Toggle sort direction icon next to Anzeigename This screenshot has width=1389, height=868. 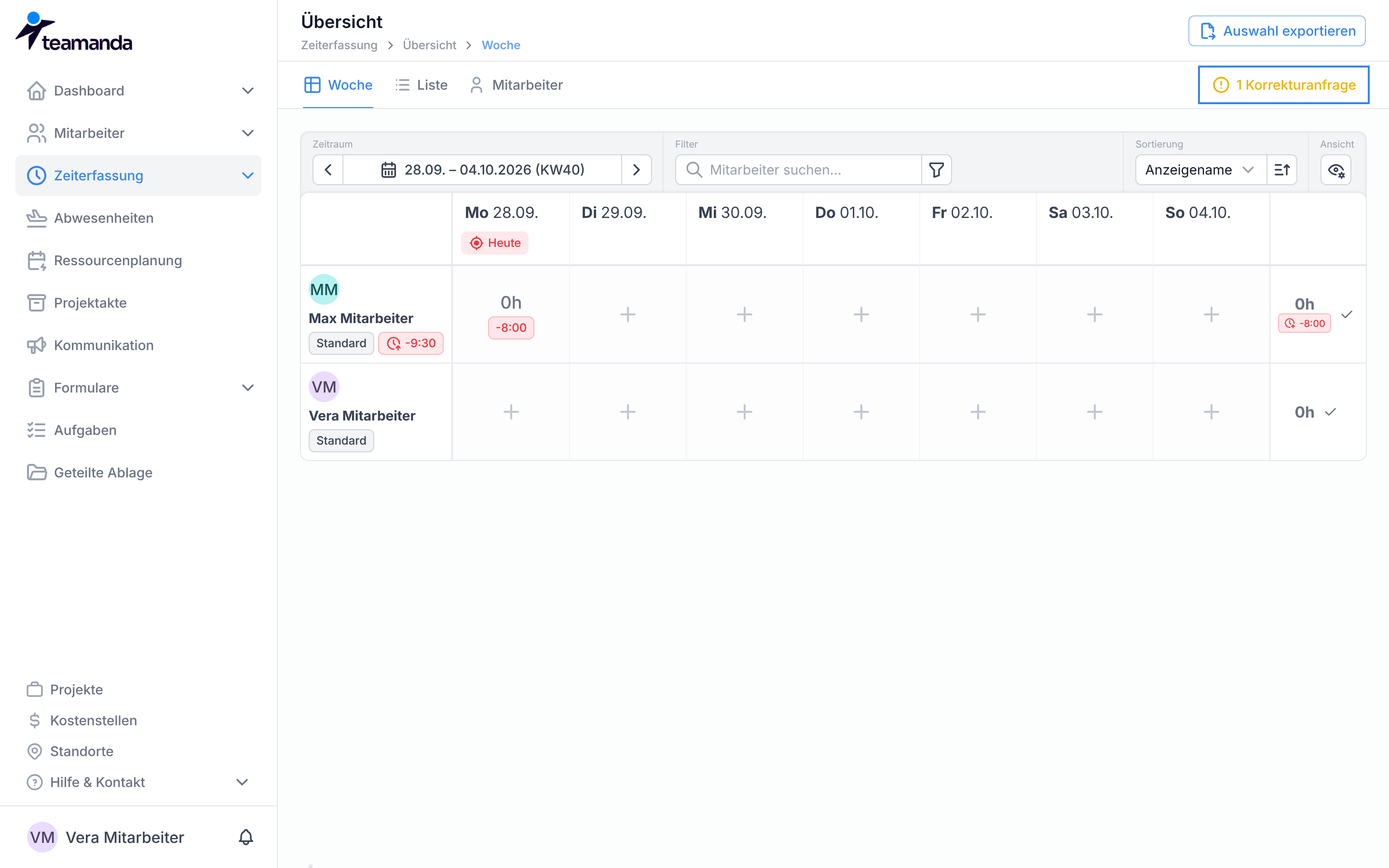[1281, 170]
